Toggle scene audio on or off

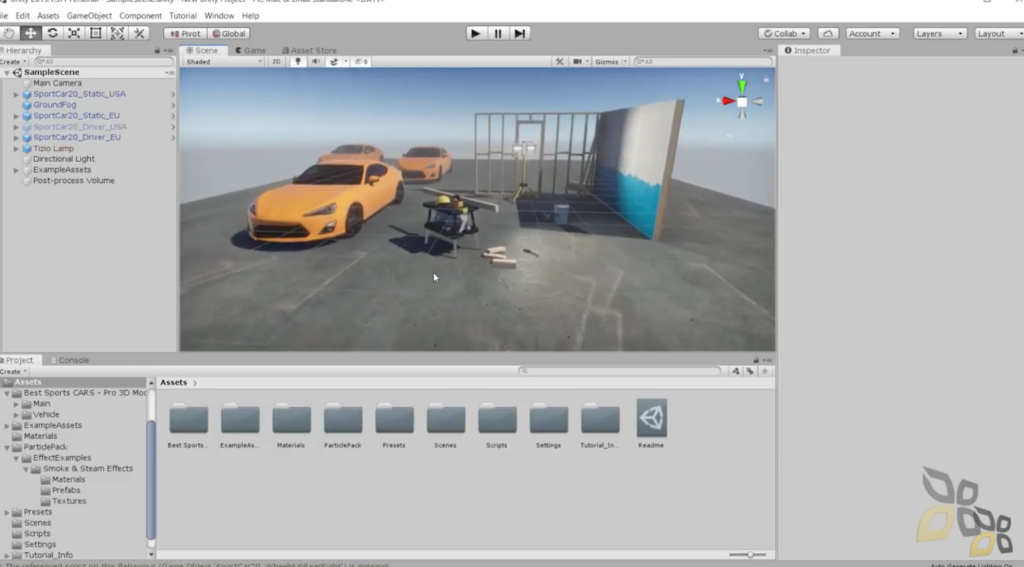(315, 61)
